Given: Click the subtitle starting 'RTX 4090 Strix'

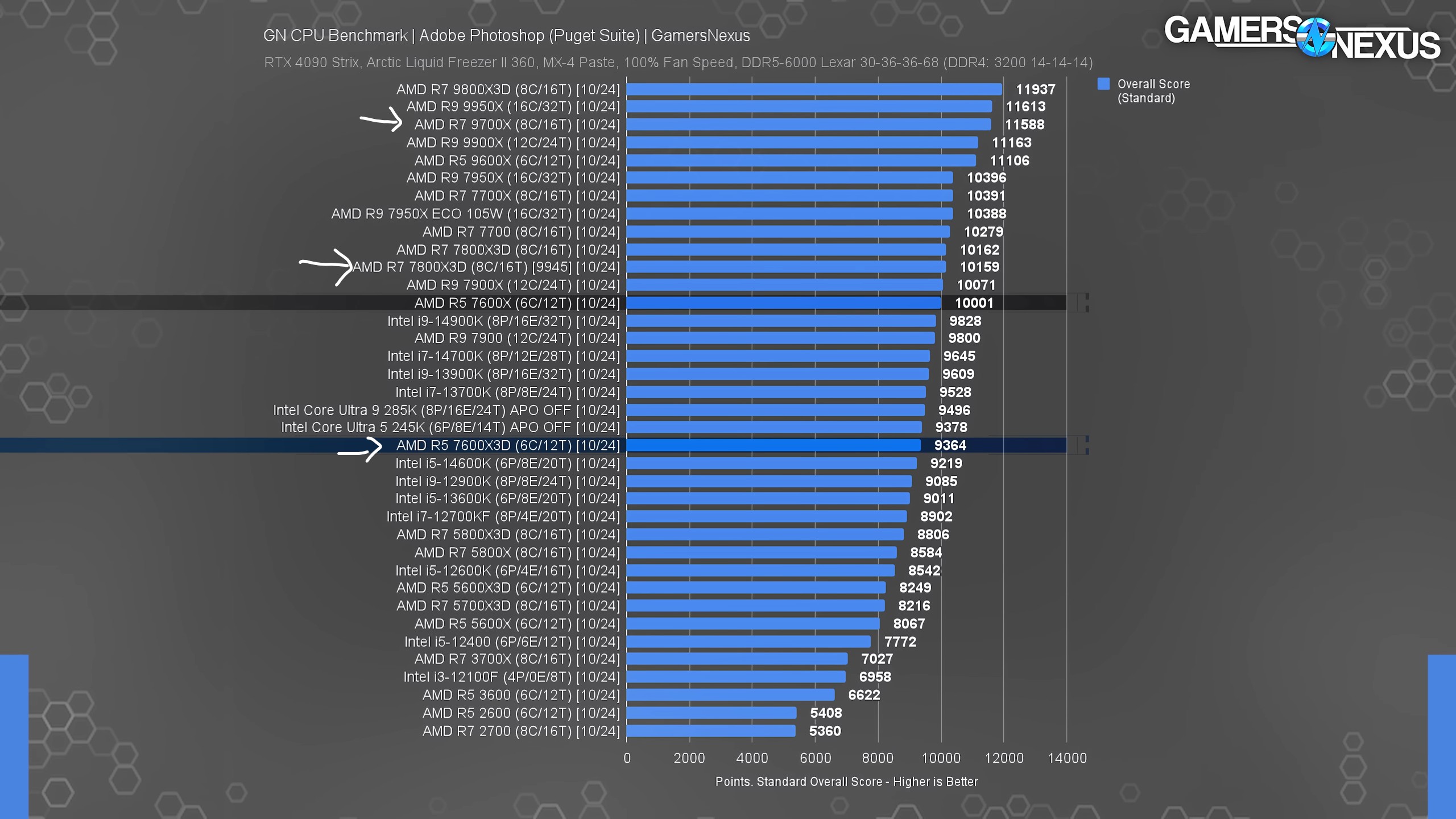Looking at the screenshot, I should click(x=678, y=63).
